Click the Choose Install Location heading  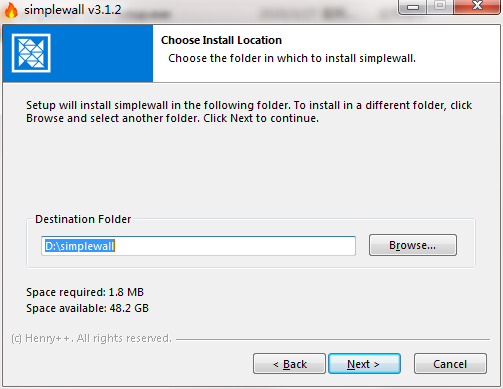[x=221, y=40]
